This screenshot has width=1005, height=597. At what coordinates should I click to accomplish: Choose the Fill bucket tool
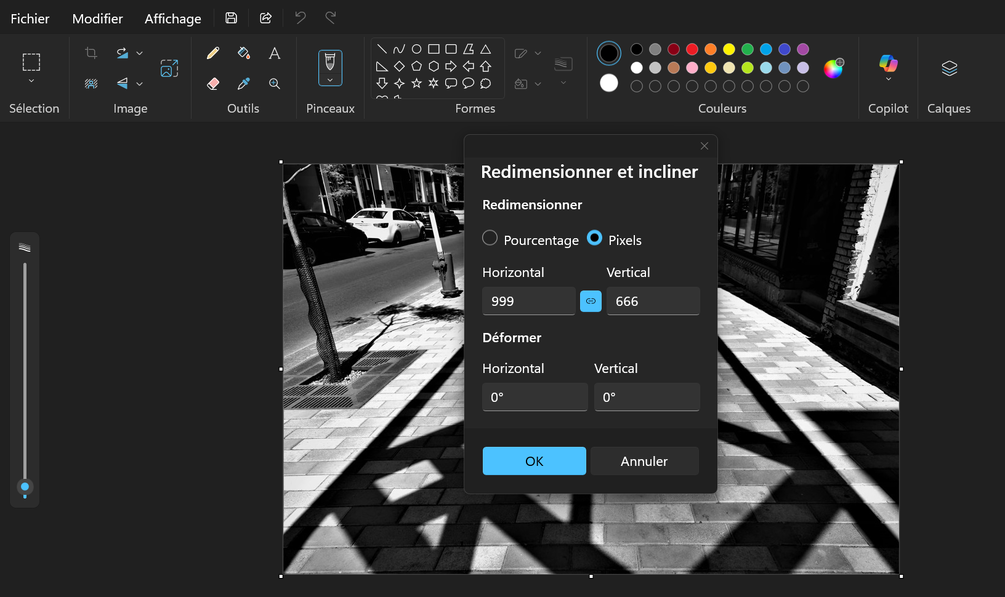pos(244,53)
